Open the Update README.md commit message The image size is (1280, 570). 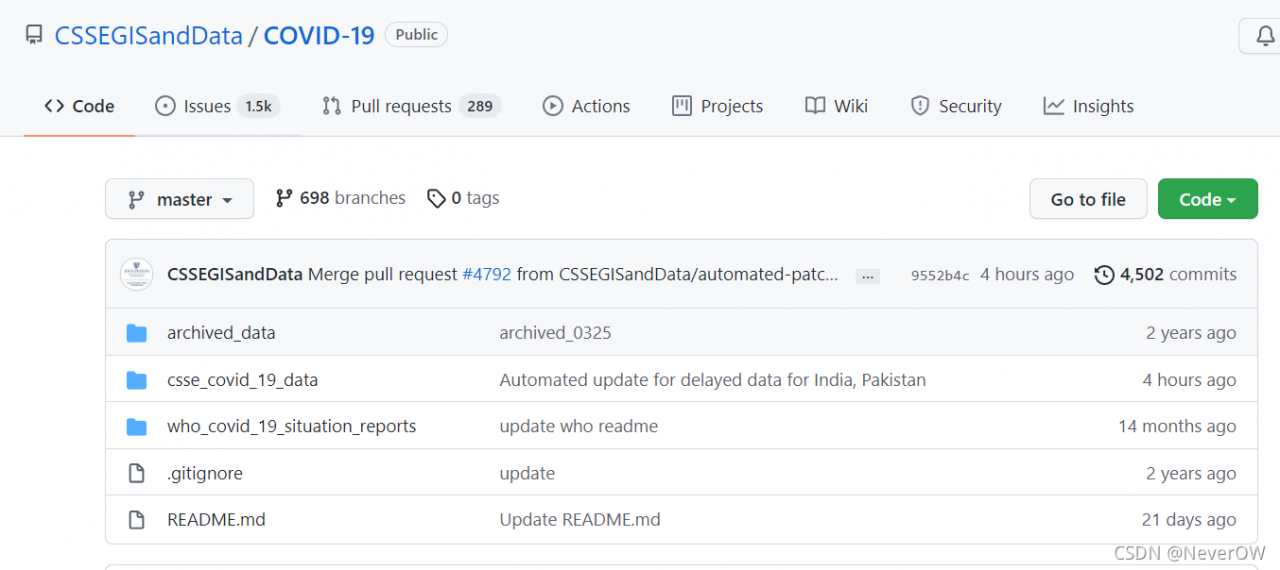tap(580, 520)
